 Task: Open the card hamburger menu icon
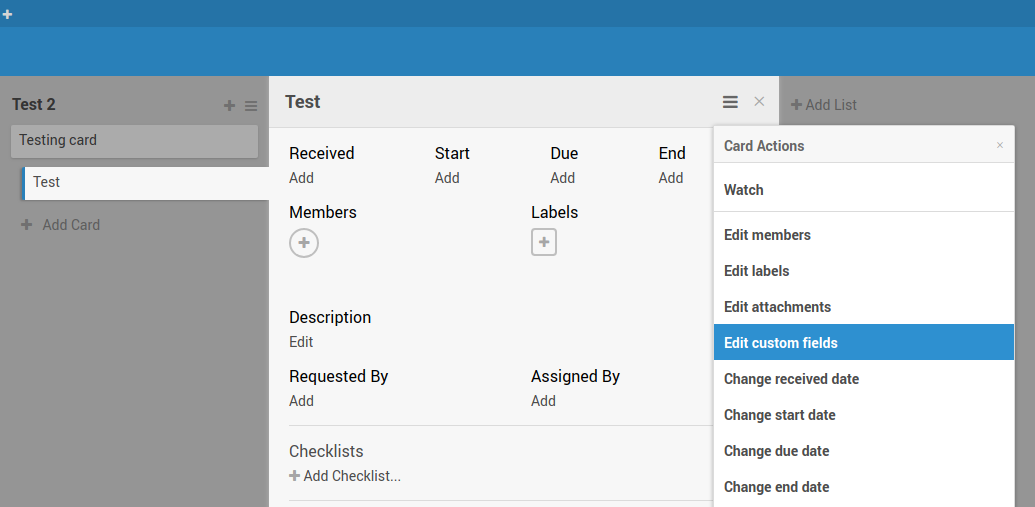point(731,102)
